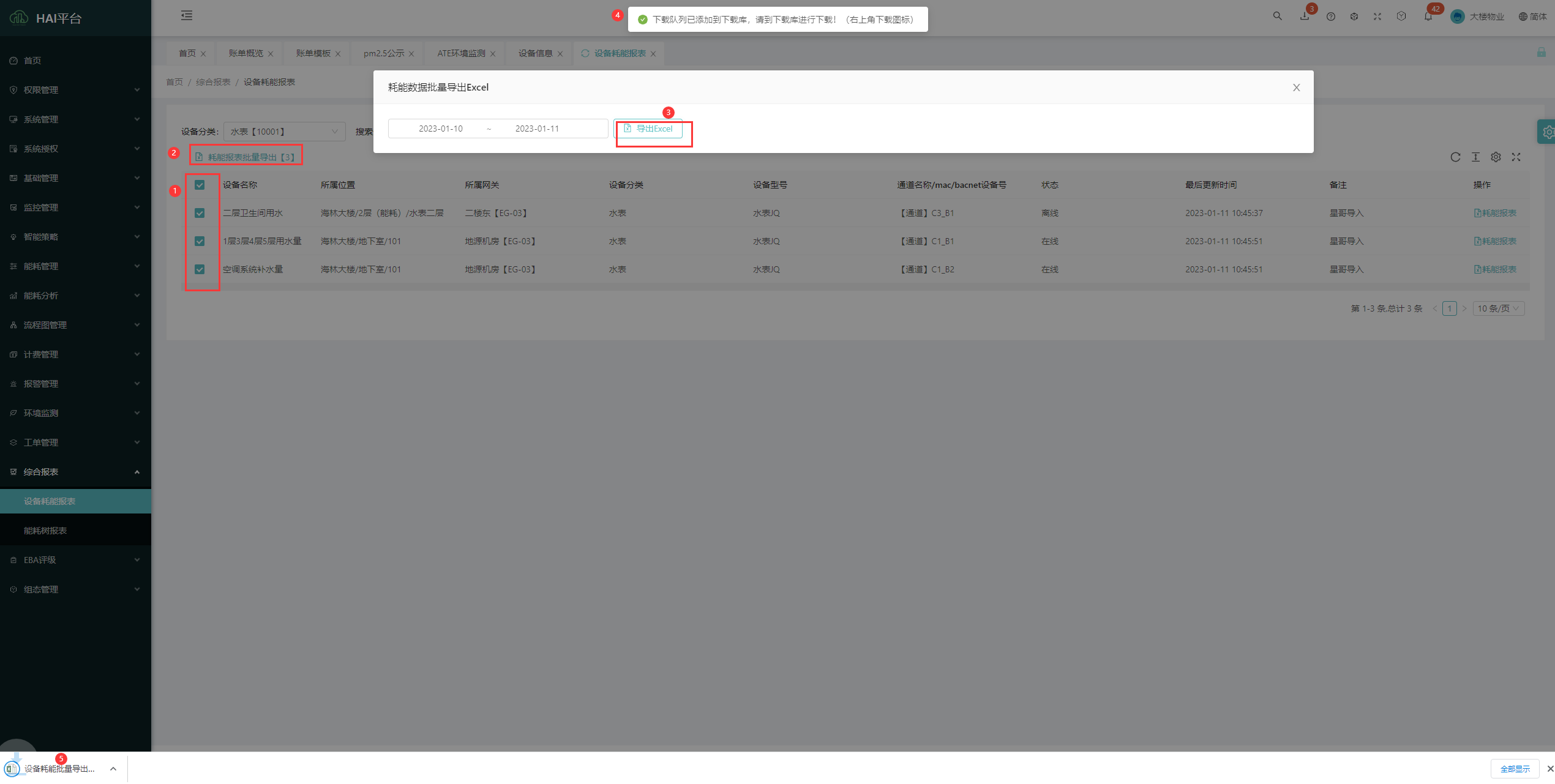Toggle the select-all checkbox in table header
The height and width of the screenshot is (784, 1555).
[x=200, y=185]
